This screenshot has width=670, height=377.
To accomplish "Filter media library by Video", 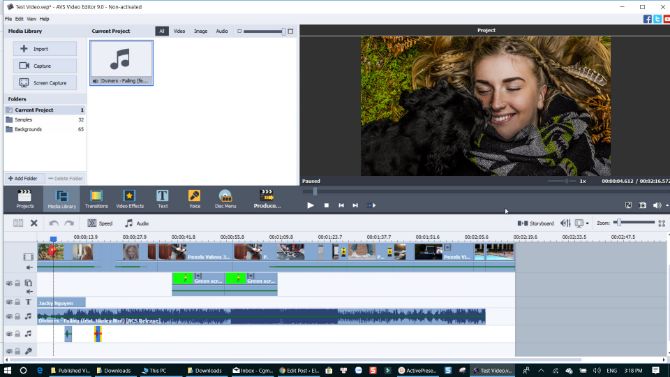I will (x=179, y=31).
